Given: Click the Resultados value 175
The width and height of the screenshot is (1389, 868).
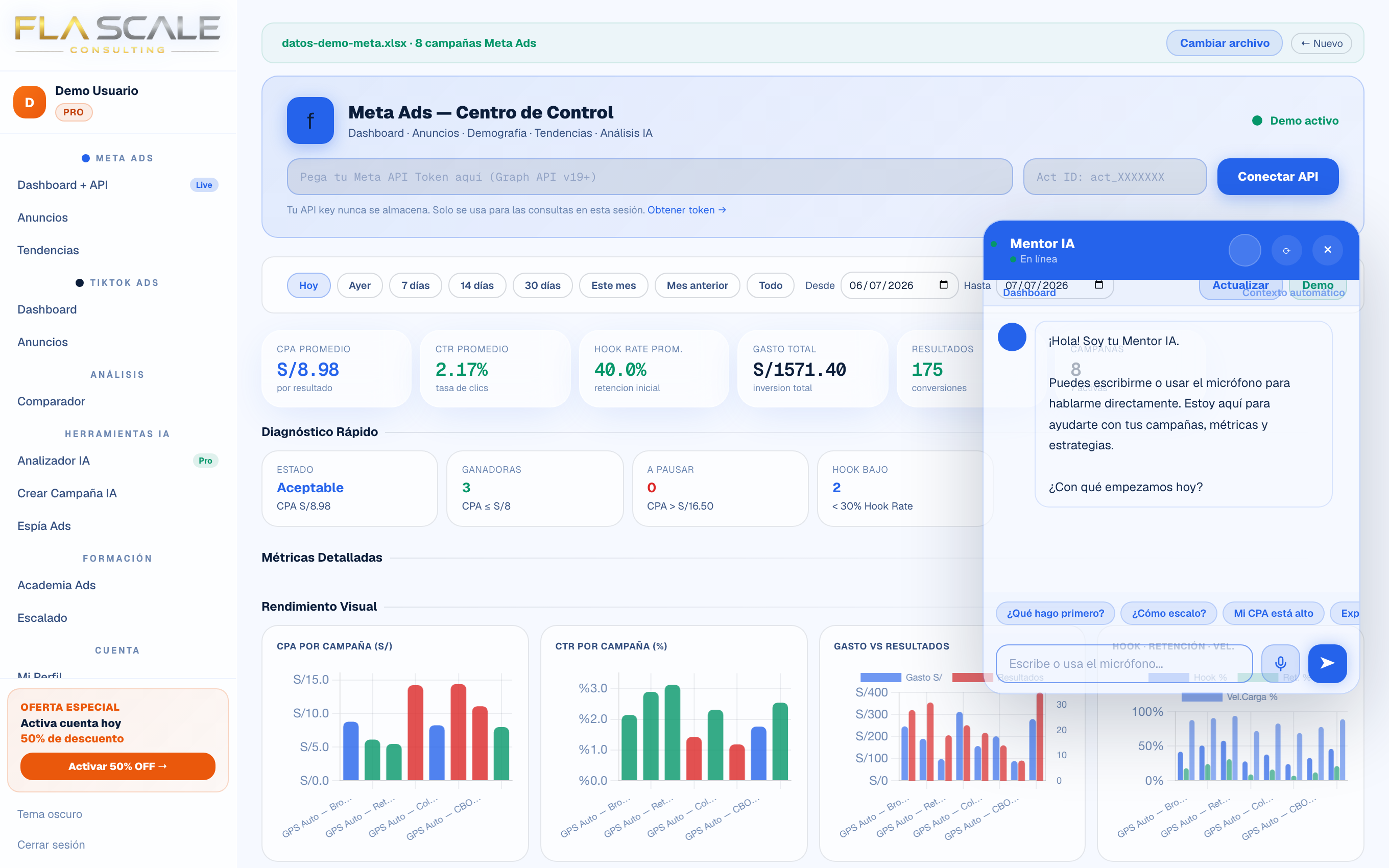Looking at the screenshot, I should tap(927, 370).
